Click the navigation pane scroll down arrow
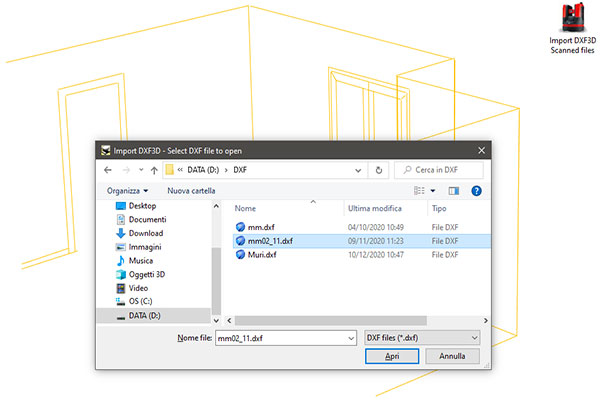The image size is (600, 400). tap(216, 320)
